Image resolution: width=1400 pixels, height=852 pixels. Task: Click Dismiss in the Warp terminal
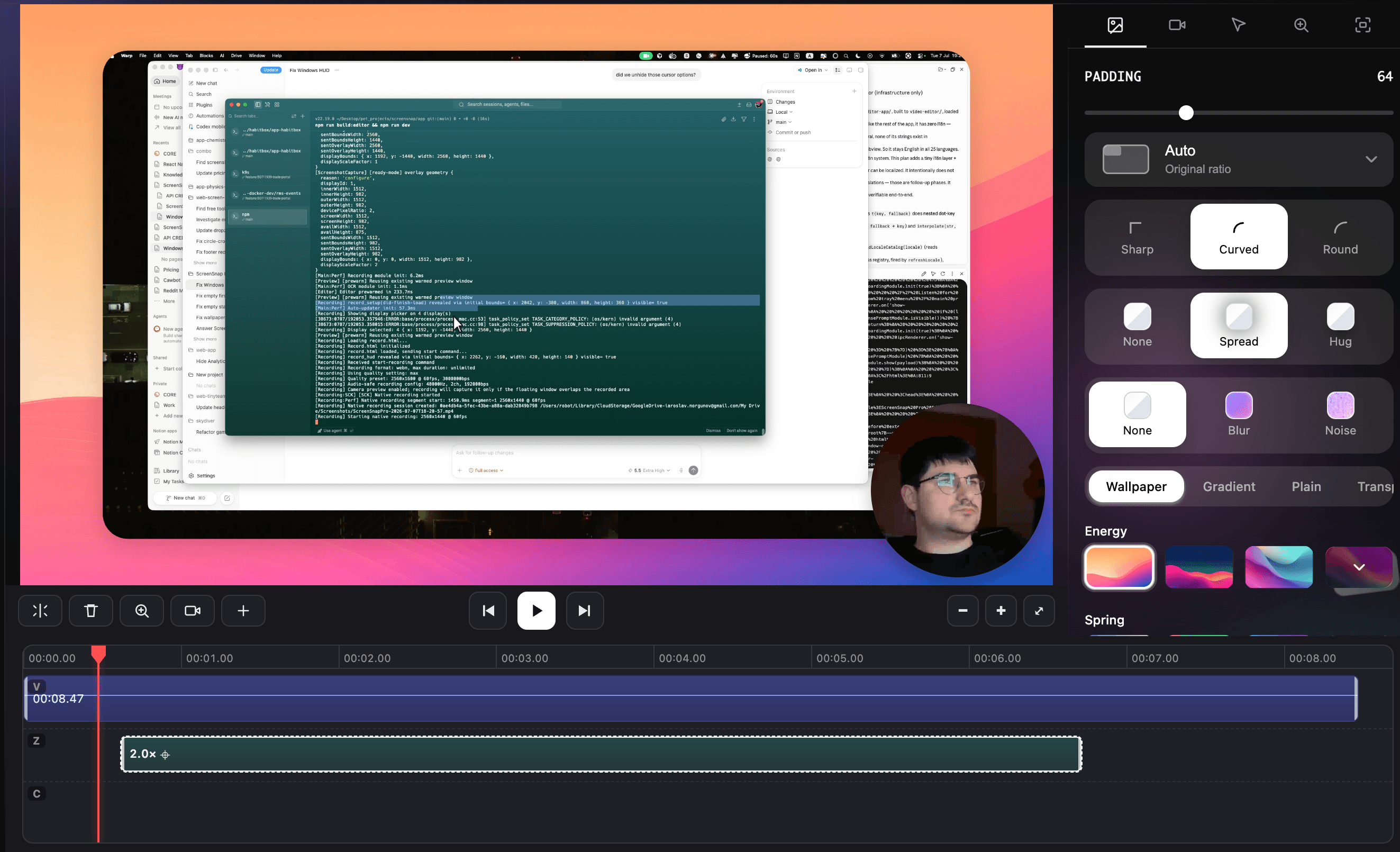coord(713,431)
